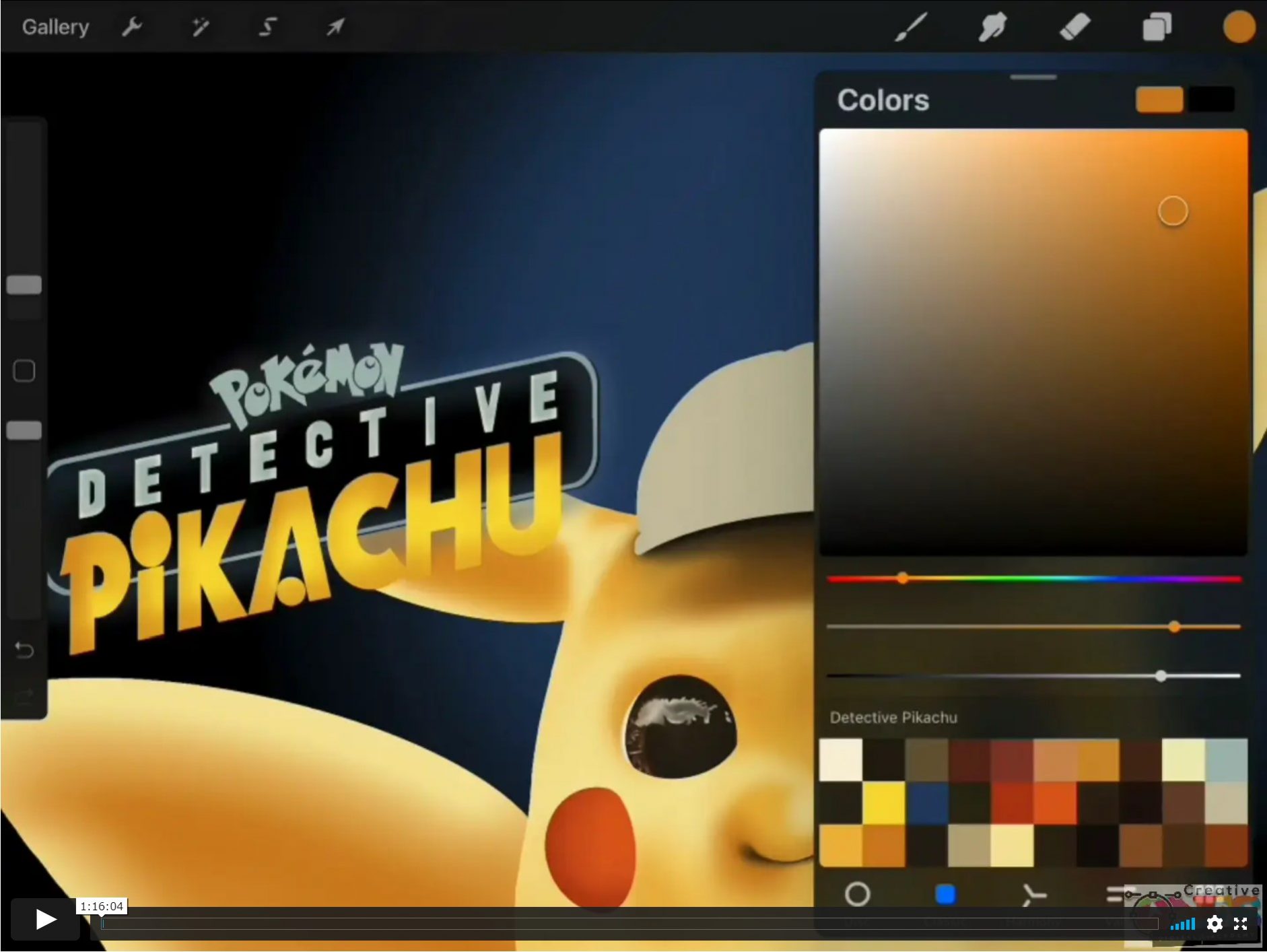Select the Transform arrow tool
This screenshot has height=952, width=1267.
334,26
